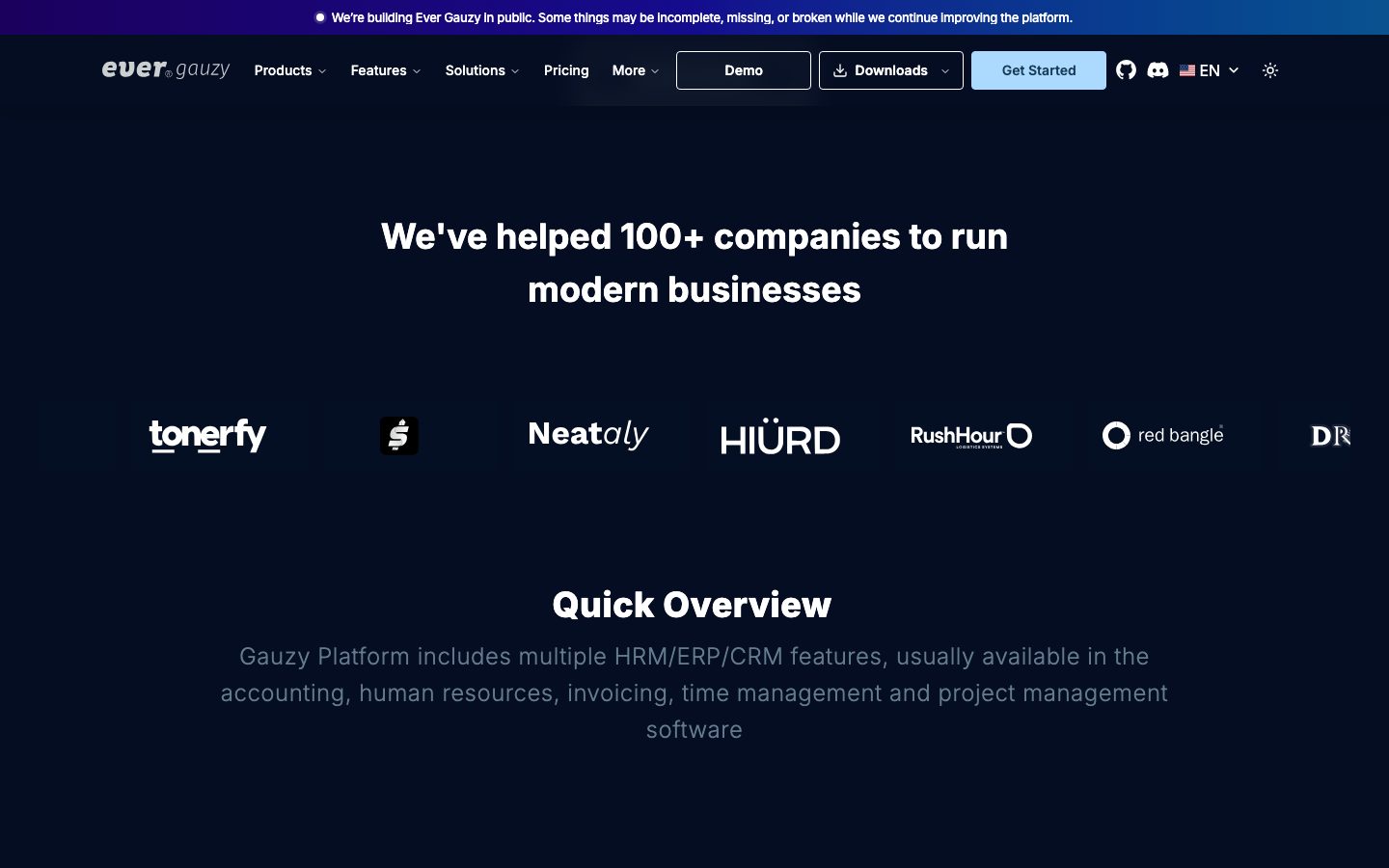
Task: Select the tonerfy company logo
Action: [x=207, y=436]
